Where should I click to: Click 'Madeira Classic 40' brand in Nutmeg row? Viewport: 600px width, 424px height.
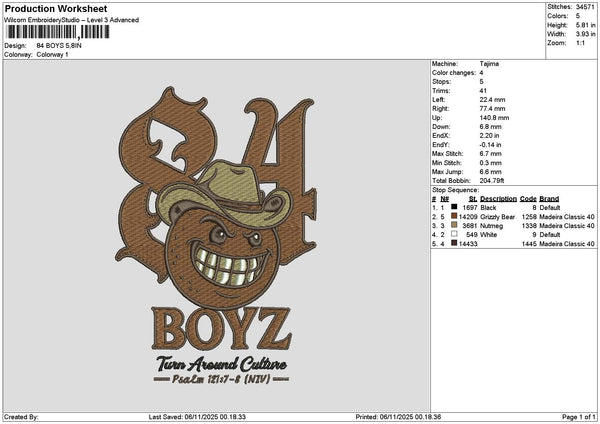567,226
